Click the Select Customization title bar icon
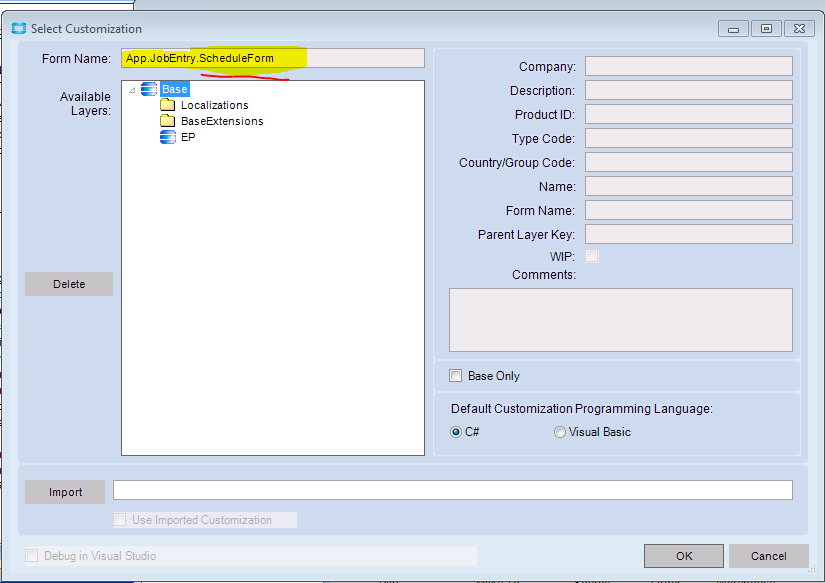The width and height of the screenshot is (825, 583). pyautogui.click(x=19, y=28)
